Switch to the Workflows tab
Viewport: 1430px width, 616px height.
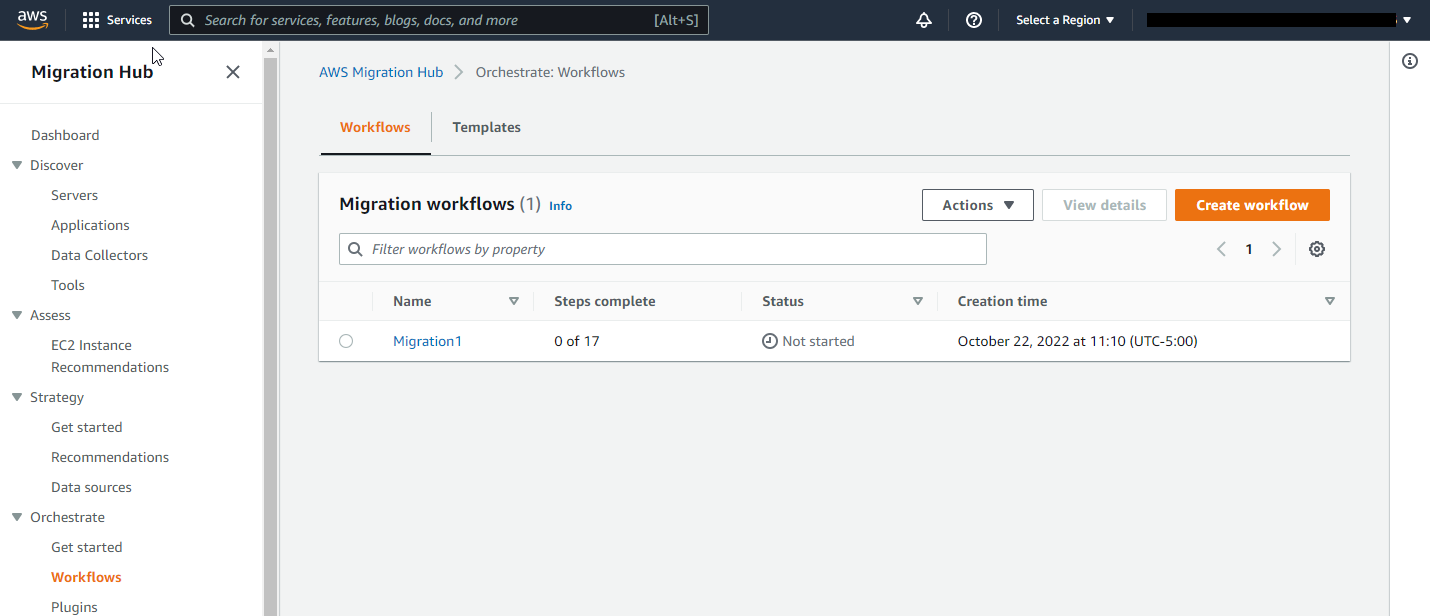coord(375,127)
